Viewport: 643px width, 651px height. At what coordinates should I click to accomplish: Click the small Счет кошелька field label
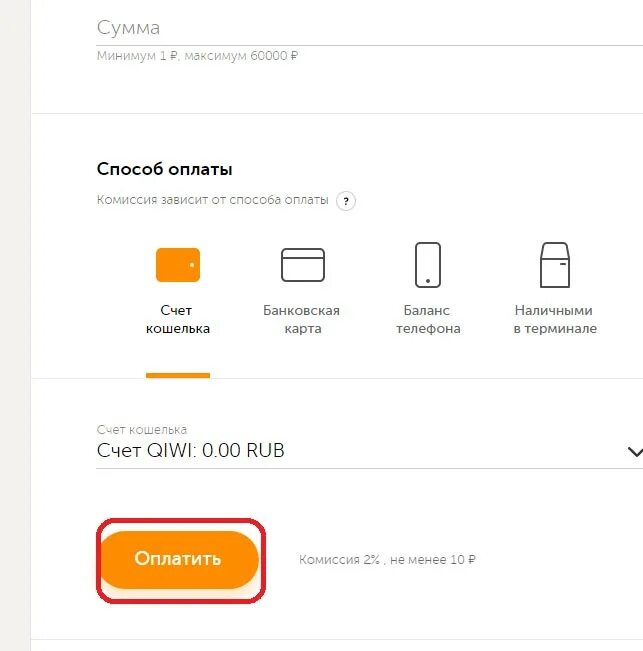pyautogui.click(x=142, y=430)
